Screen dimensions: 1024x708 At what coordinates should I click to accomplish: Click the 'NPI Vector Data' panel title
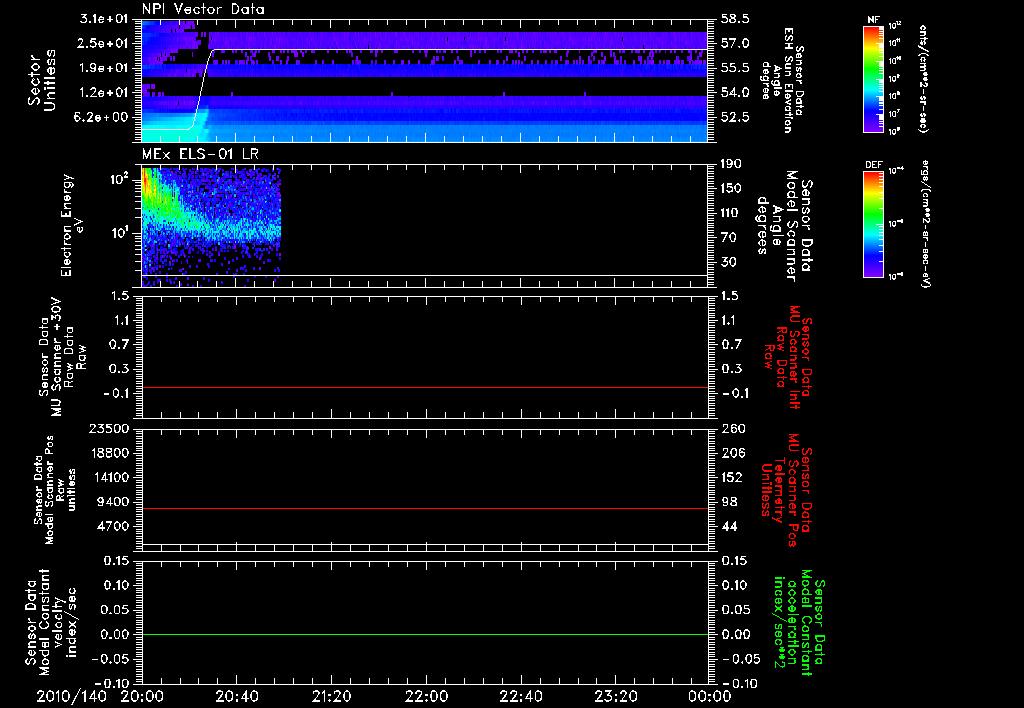(203, 9)
